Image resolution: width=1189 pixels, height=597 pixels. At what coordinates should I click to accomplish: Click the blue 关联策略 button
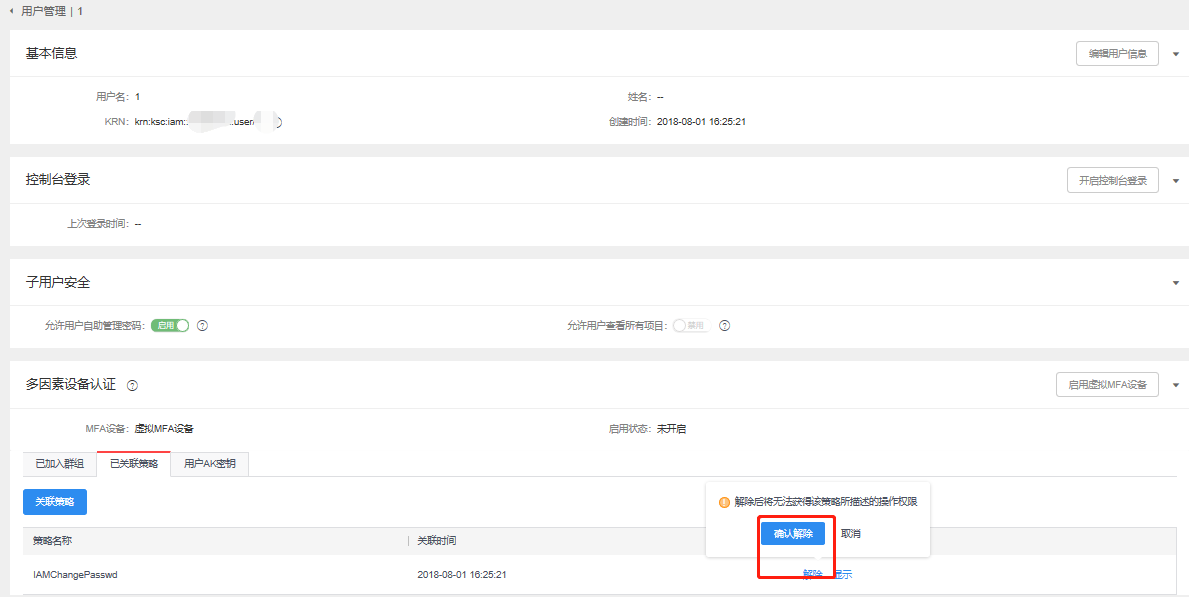(x=55, y=502)
